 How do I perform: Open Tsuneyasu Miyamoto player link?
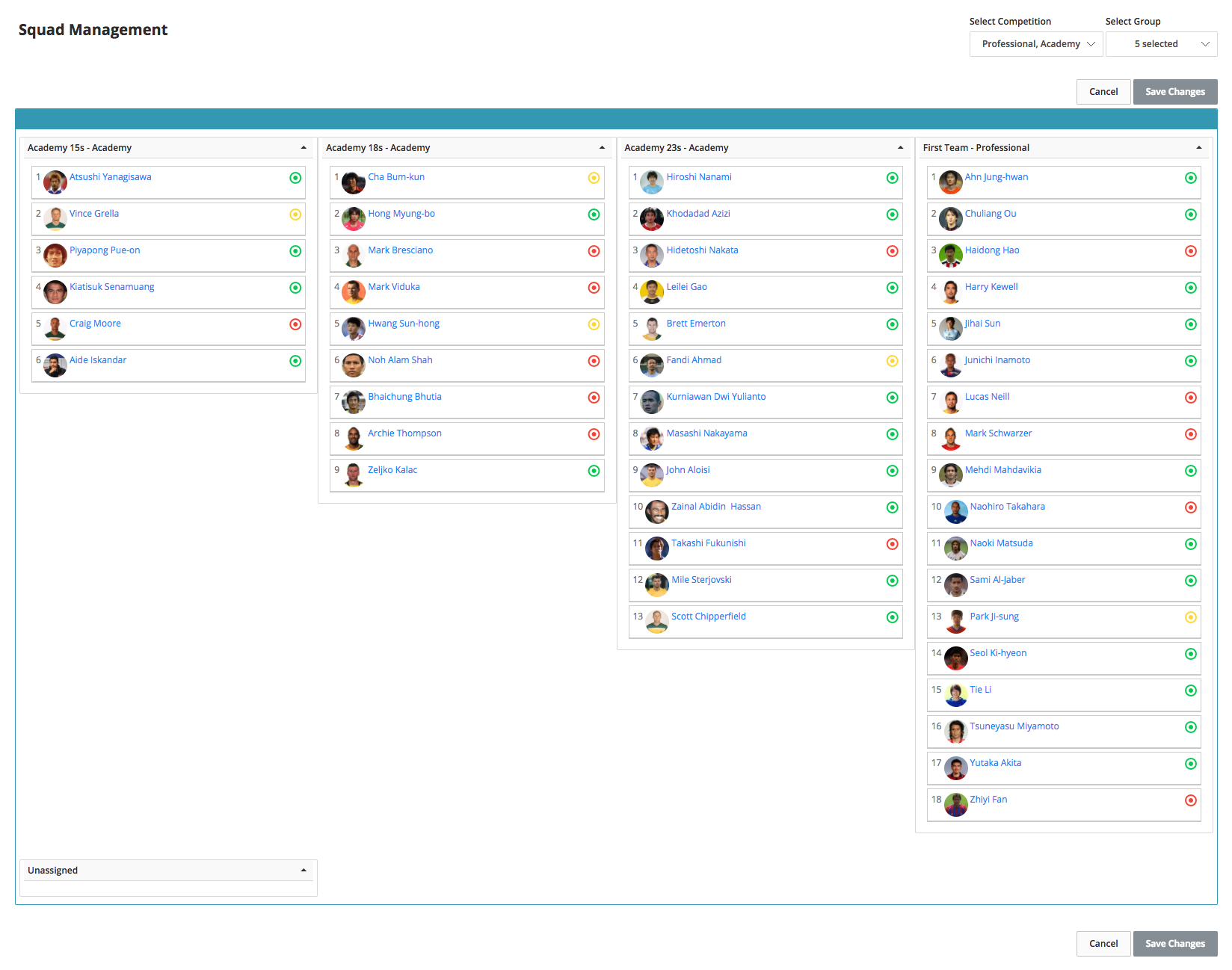[x=1014, y=726]
